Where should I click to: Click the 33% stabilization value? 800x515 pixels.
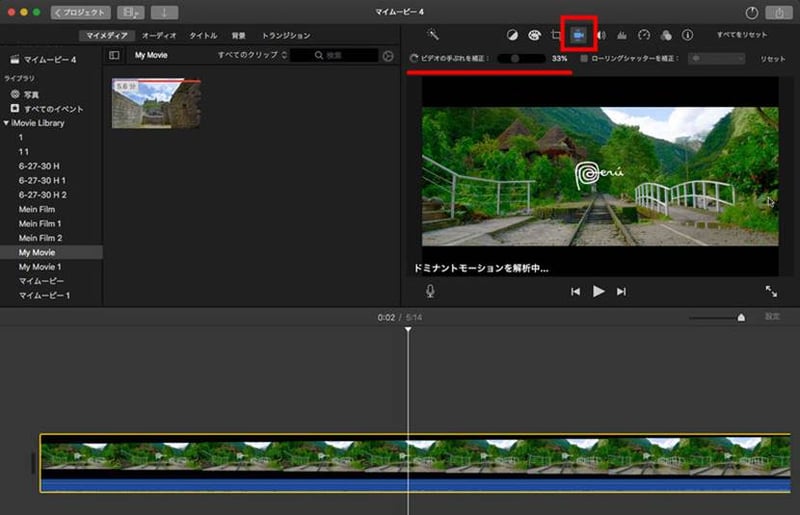point(559,59)
